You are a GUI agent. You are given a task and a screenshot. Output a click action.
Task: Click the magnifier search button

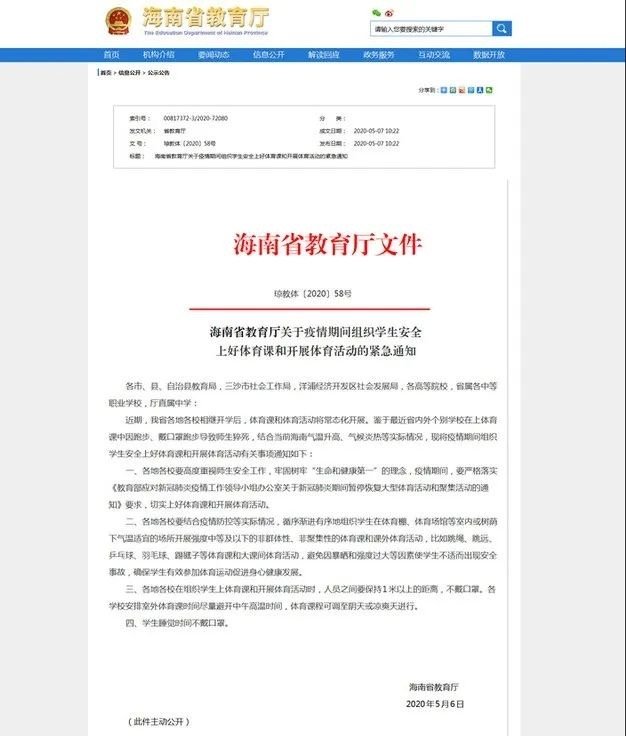[502, 29]
